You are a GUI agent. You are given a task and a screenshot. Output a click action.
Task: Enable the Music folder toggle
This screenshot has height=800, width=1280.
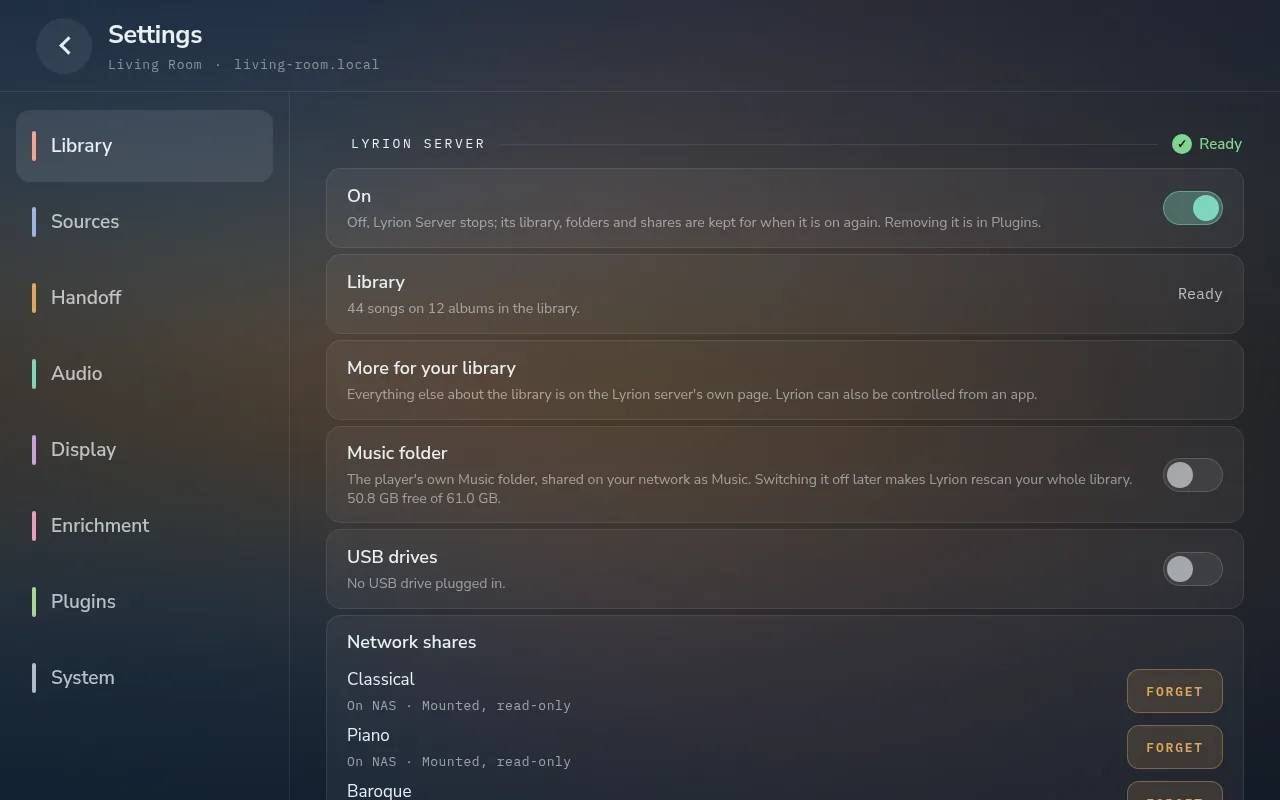(x=1192, y=475)
